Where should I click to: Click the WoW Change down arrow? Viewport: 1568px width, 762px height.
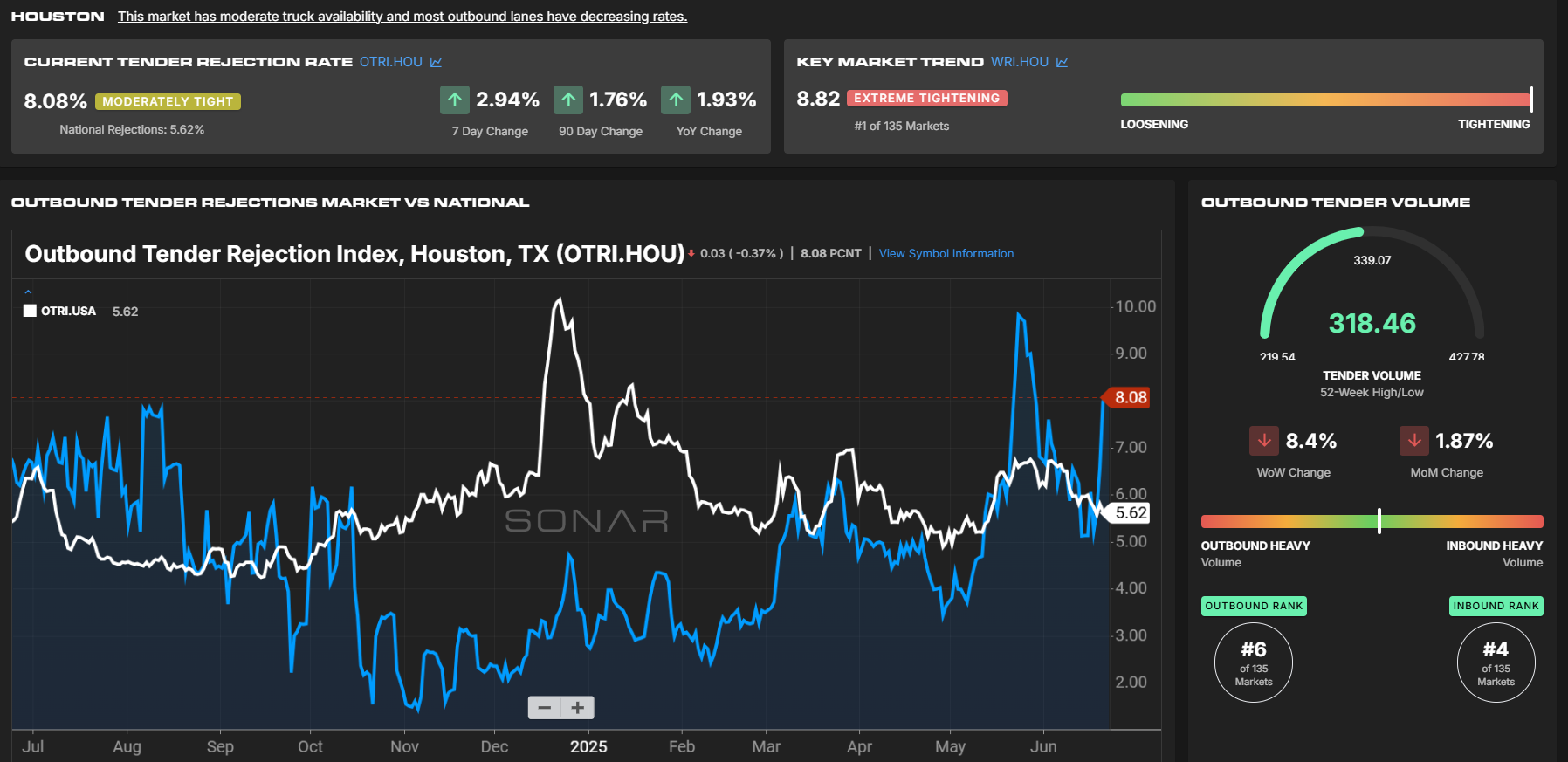[x=1264, y=441]
